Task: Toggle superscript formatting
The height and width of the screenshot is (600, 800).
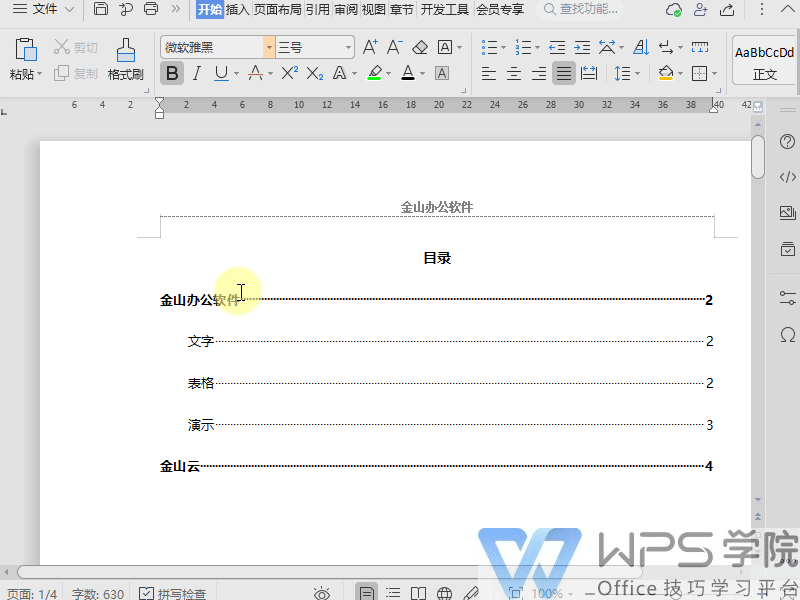Action: coord(289,73)
